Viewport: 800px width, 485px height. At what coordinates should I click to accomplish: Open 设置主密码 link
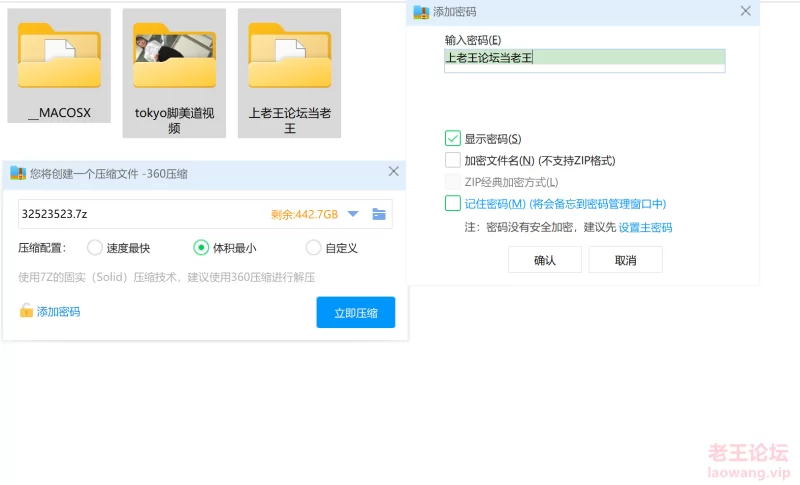pos(645,227)
